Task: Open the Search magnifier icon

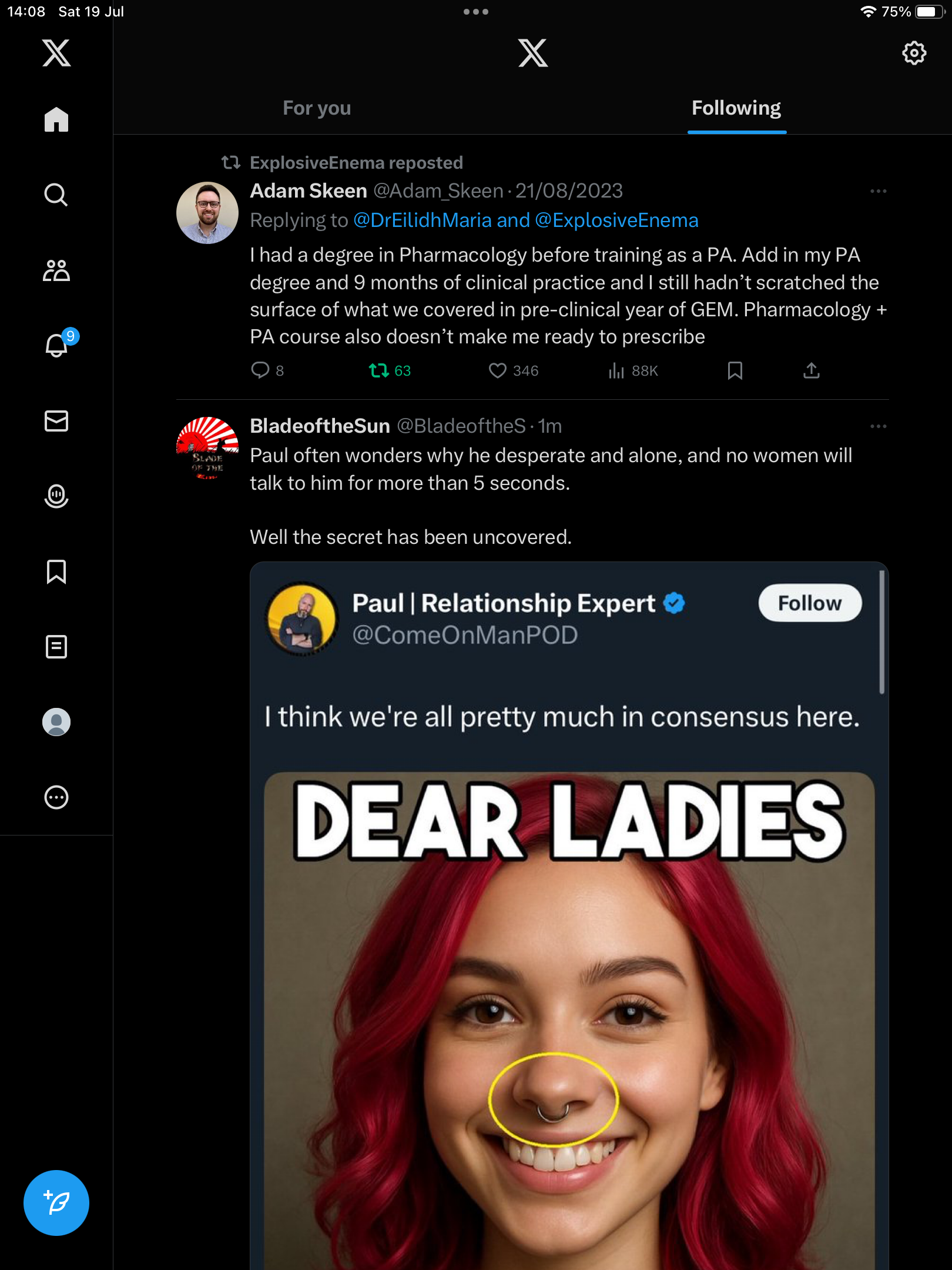Action: (x=56, y=195)
